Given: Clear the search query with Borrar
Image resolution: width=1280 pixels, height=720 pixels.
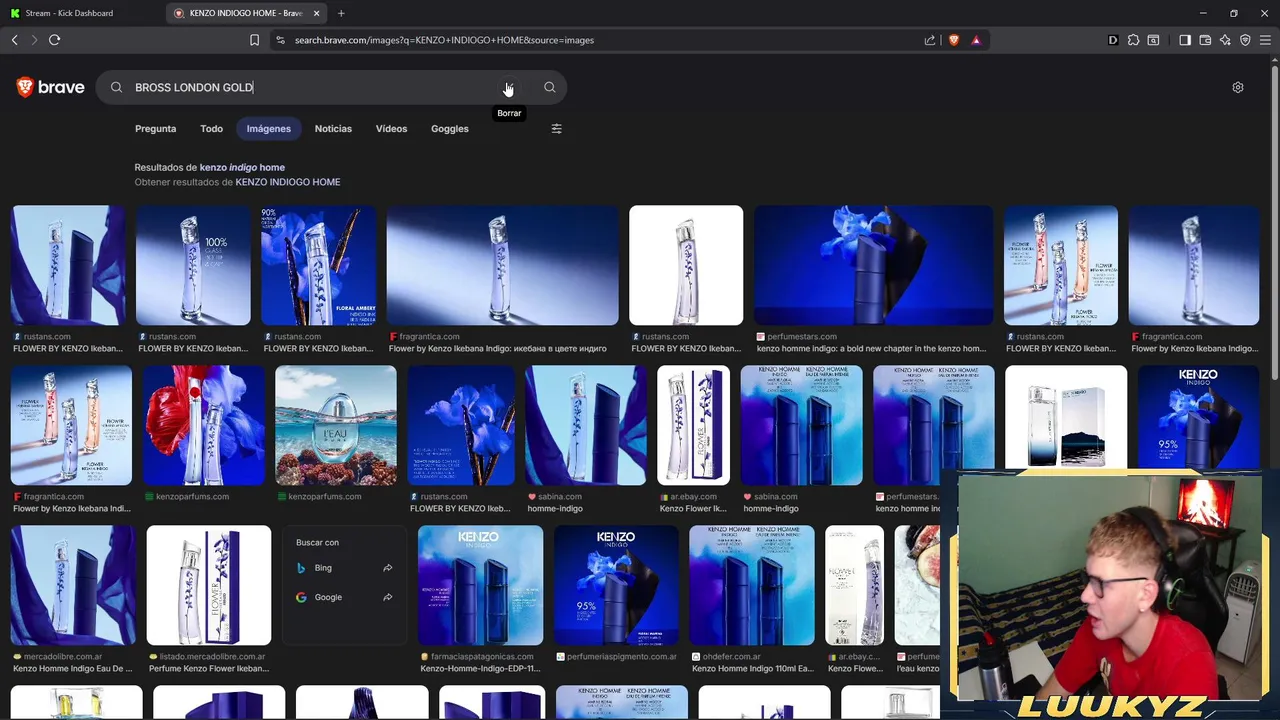Looking at the screenshot, I should [509, 88].
